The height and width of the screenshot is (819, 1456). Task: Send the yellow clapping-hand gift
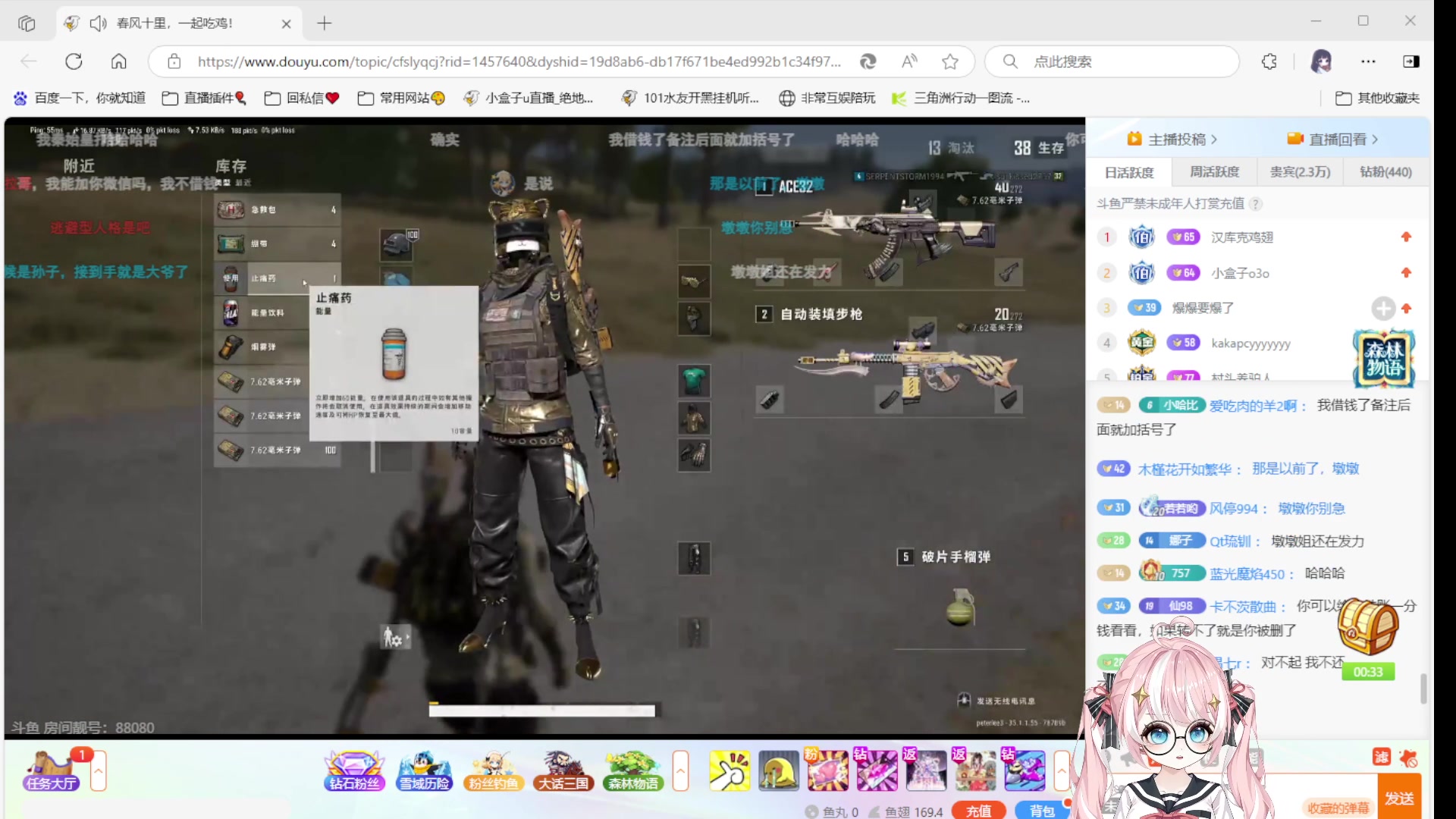(x=730, y=770)
